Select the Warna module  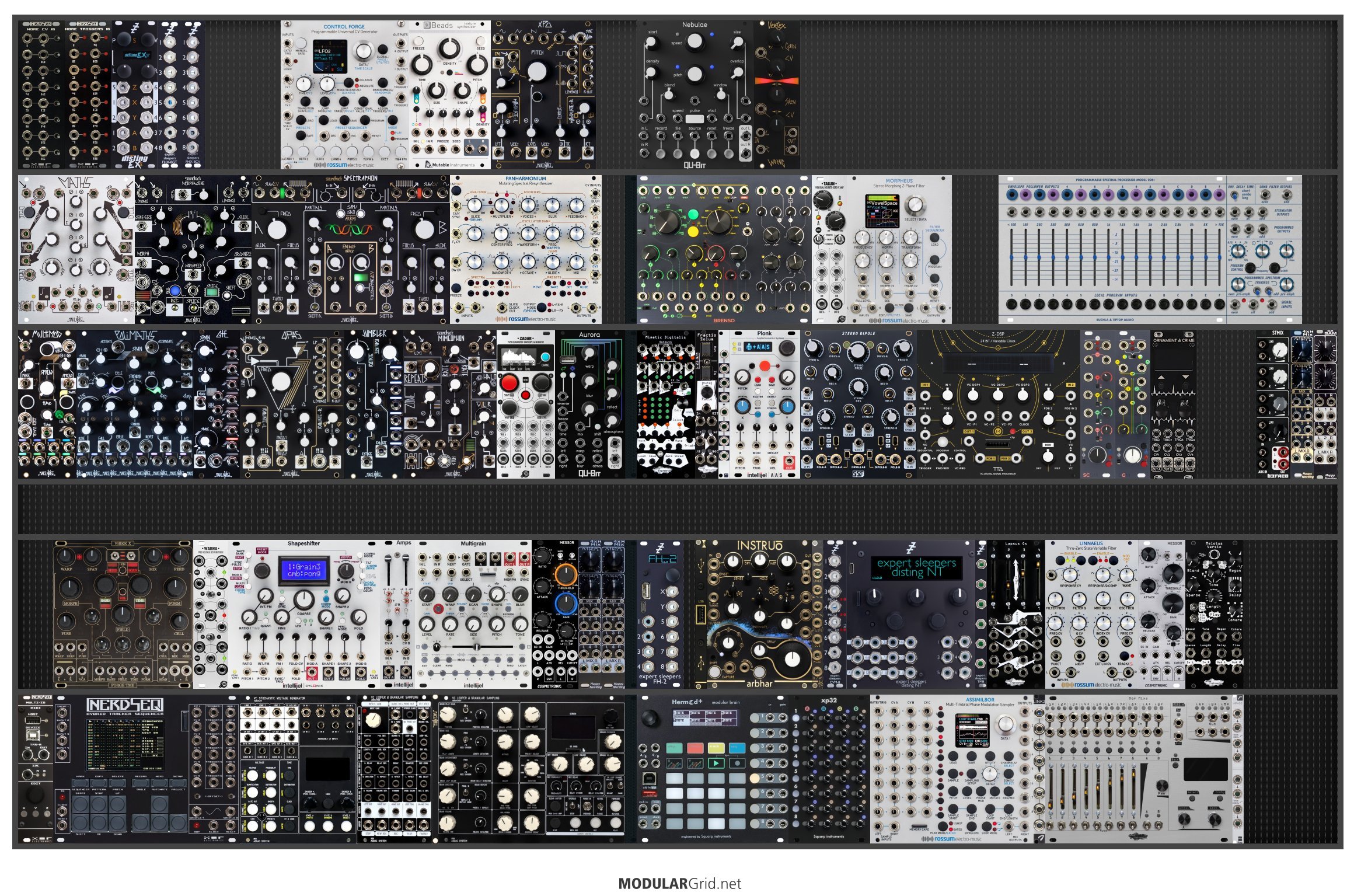click(210, 614)
